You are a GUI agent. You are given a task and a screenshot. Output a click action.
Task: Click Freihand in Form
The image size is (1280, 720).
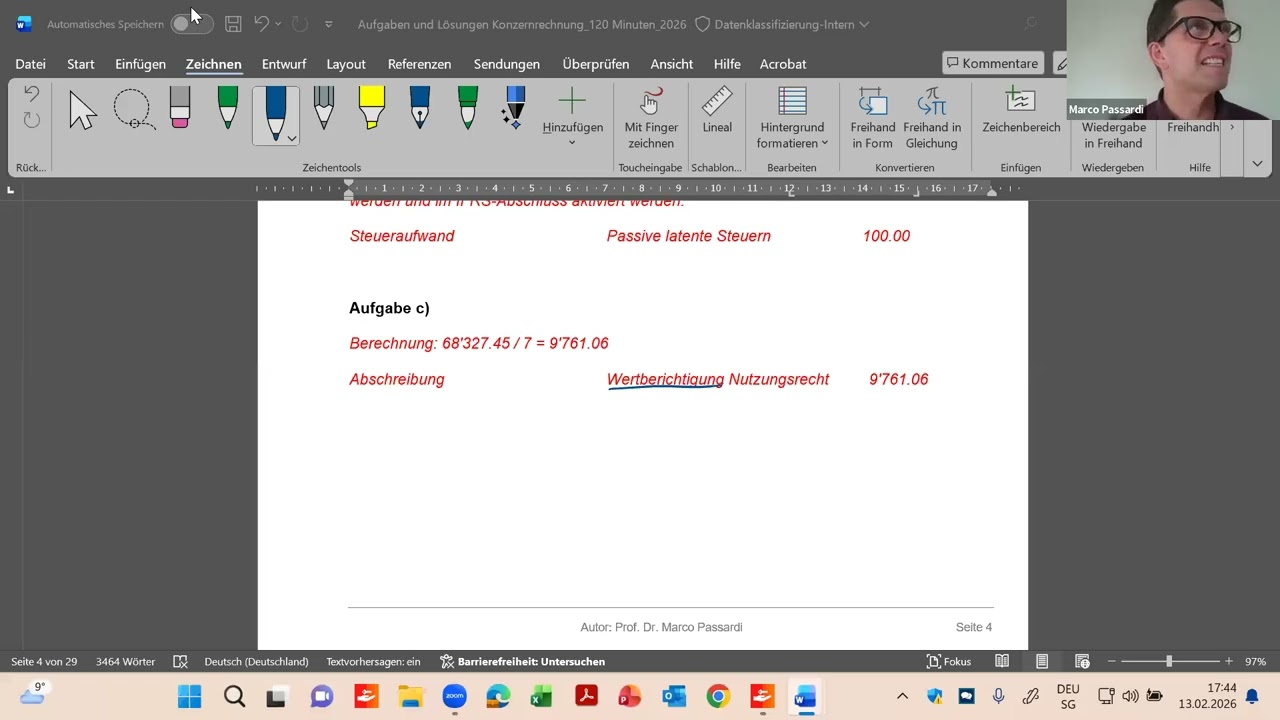click(x=873, y=118)
